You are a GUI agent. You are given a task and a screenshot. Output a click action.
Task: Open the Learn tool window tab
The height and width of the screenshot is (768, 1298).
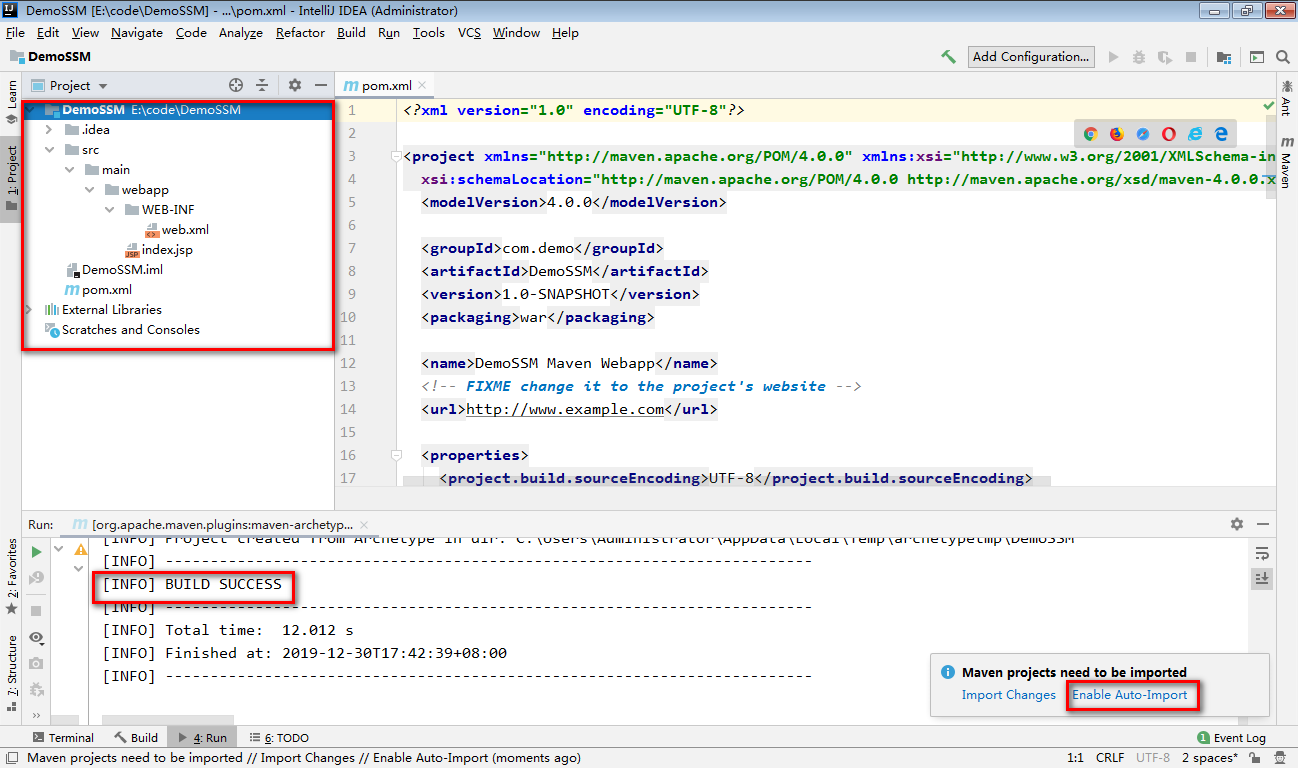[x=12, y=101]
